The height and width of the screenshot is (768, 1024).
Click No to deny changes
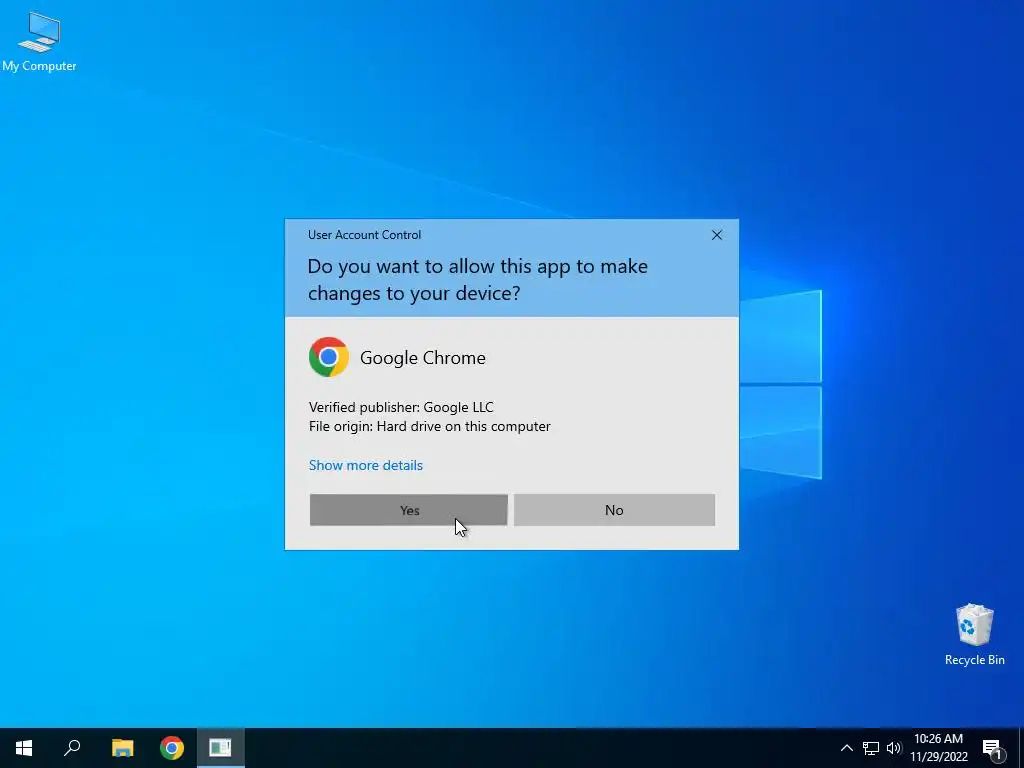coord(614,510)
